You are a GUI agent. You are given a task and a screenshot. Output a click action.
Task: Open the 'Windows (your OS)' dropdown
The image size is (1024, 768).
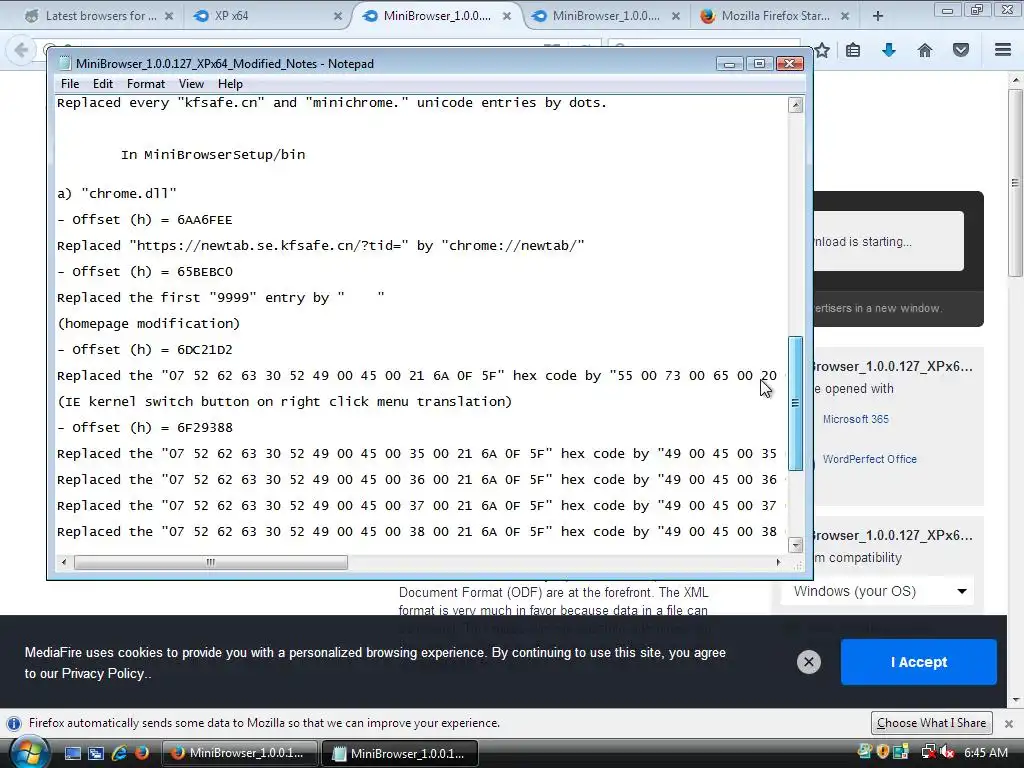coord(878,592)
